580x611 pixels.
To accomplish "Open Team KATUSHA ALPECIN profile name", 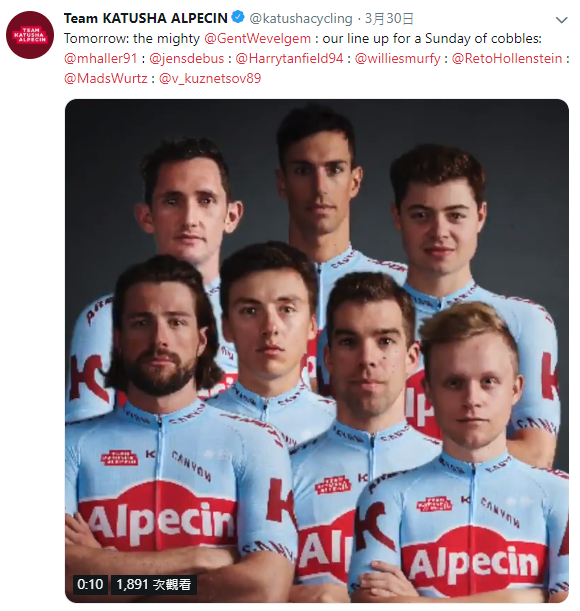I will [x=145, y=18].
